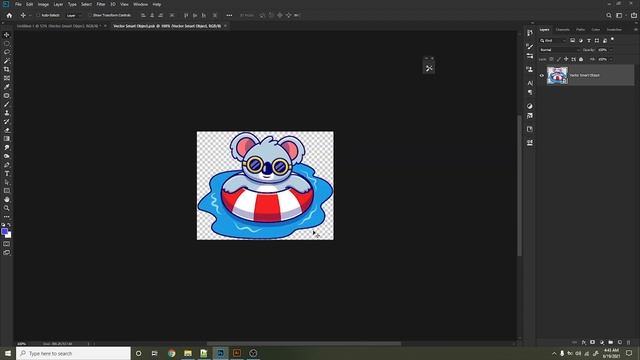This screenshot has width=640, height=360.
Task: Click foreground color swatch
Action: (x=4, y=231)
